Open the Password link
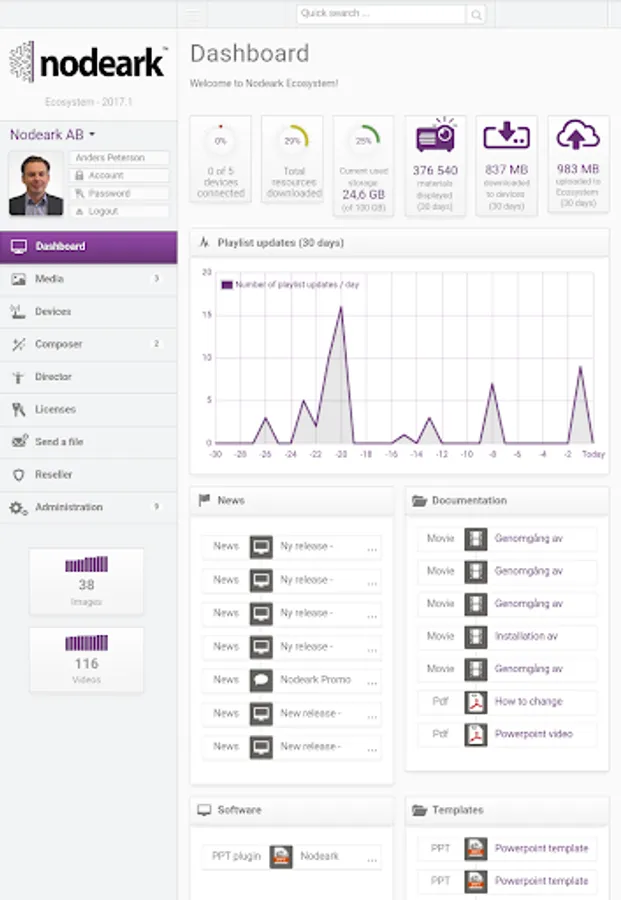621x900 pixels. [x=119, y=193]
